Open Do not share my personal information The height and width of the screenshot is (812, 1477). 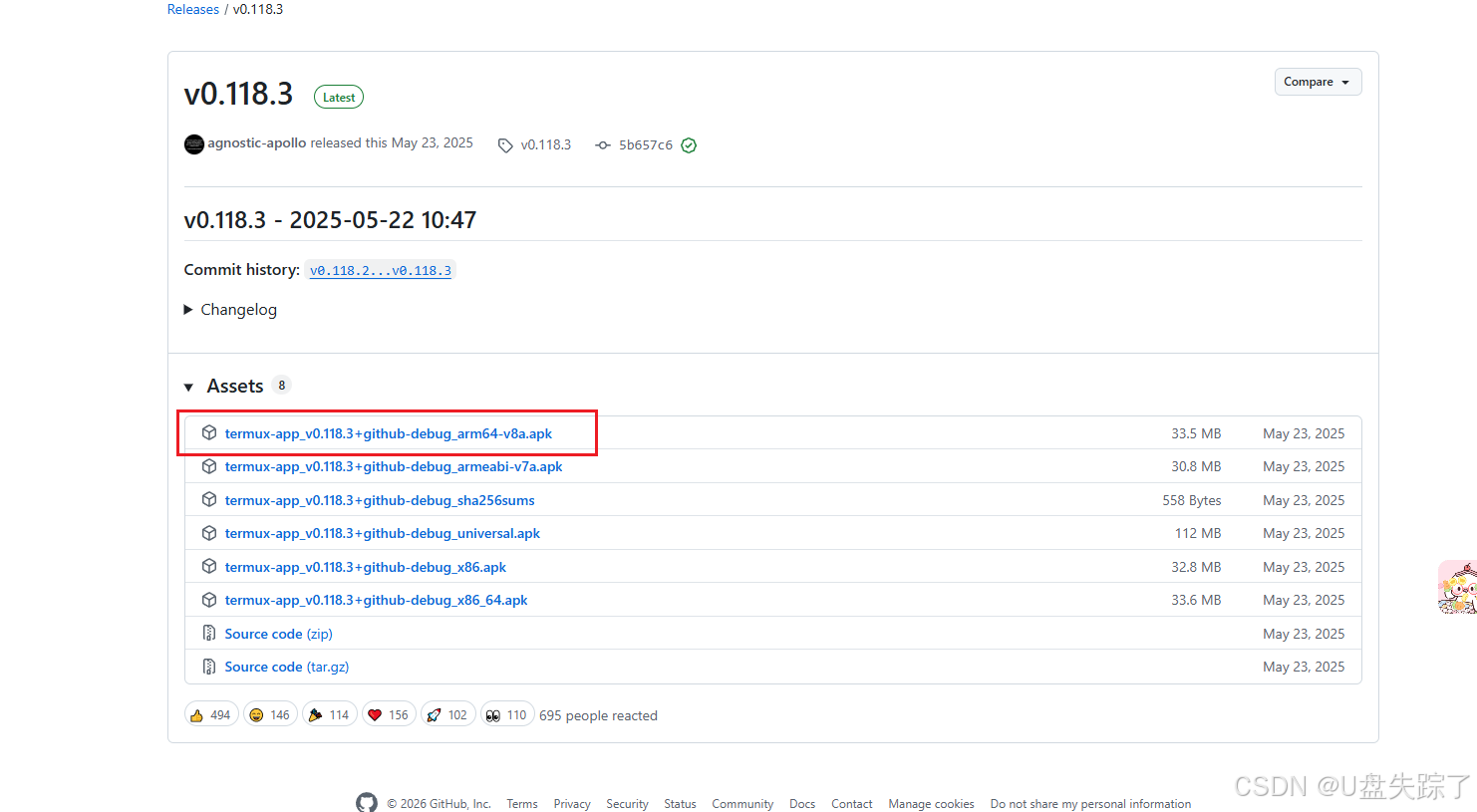pos(1090,804)
